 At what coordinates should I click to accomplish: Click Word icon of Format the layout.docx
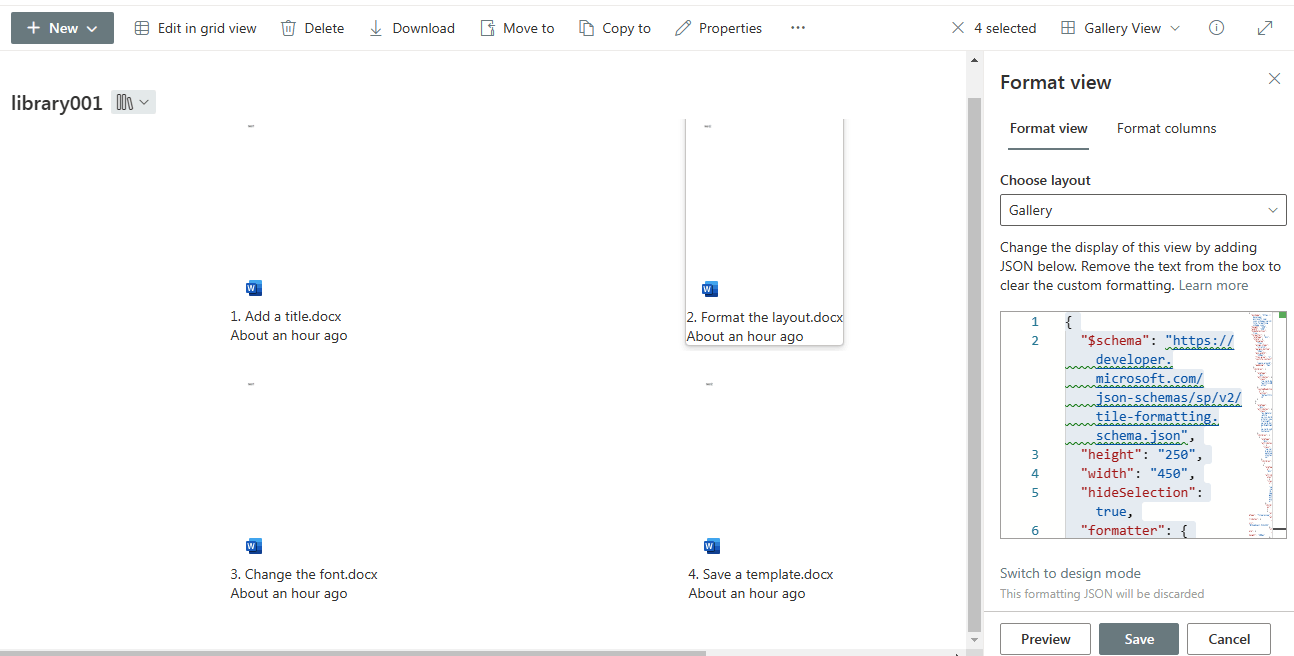[x=710, y=289]
